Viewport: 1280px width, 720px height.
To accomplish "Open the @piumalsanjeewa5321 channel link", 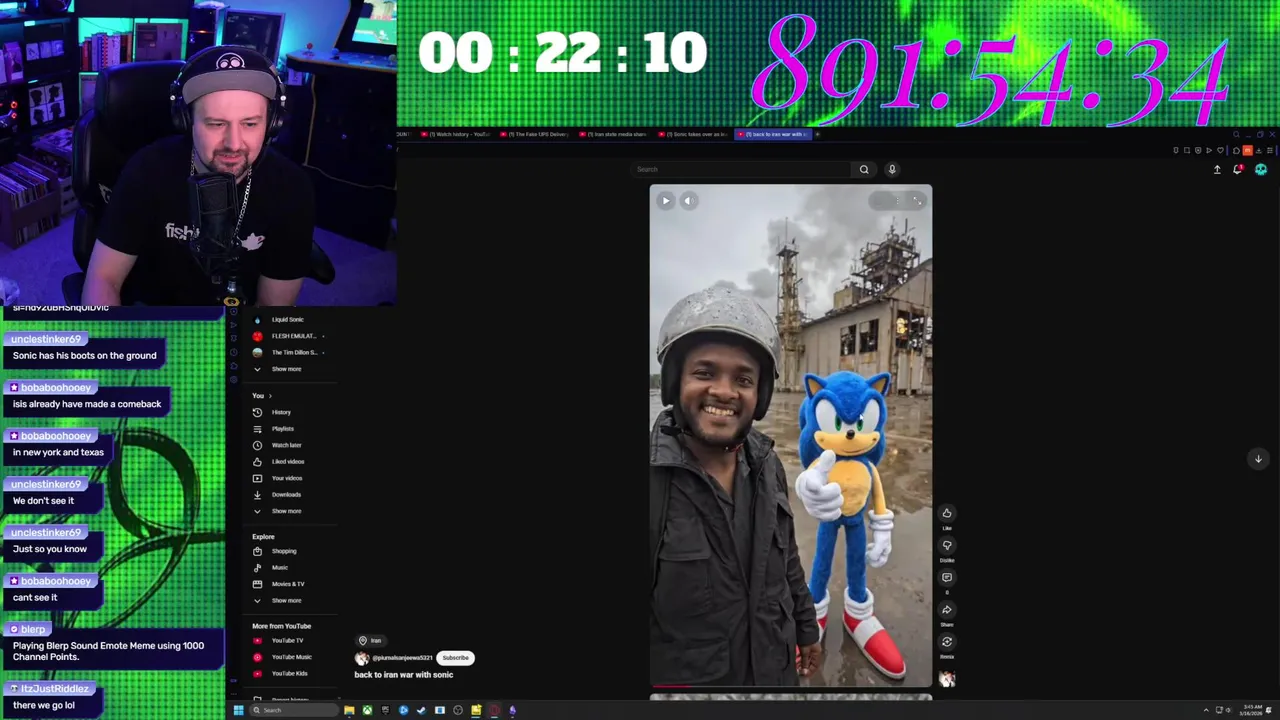I will (402, 658).
